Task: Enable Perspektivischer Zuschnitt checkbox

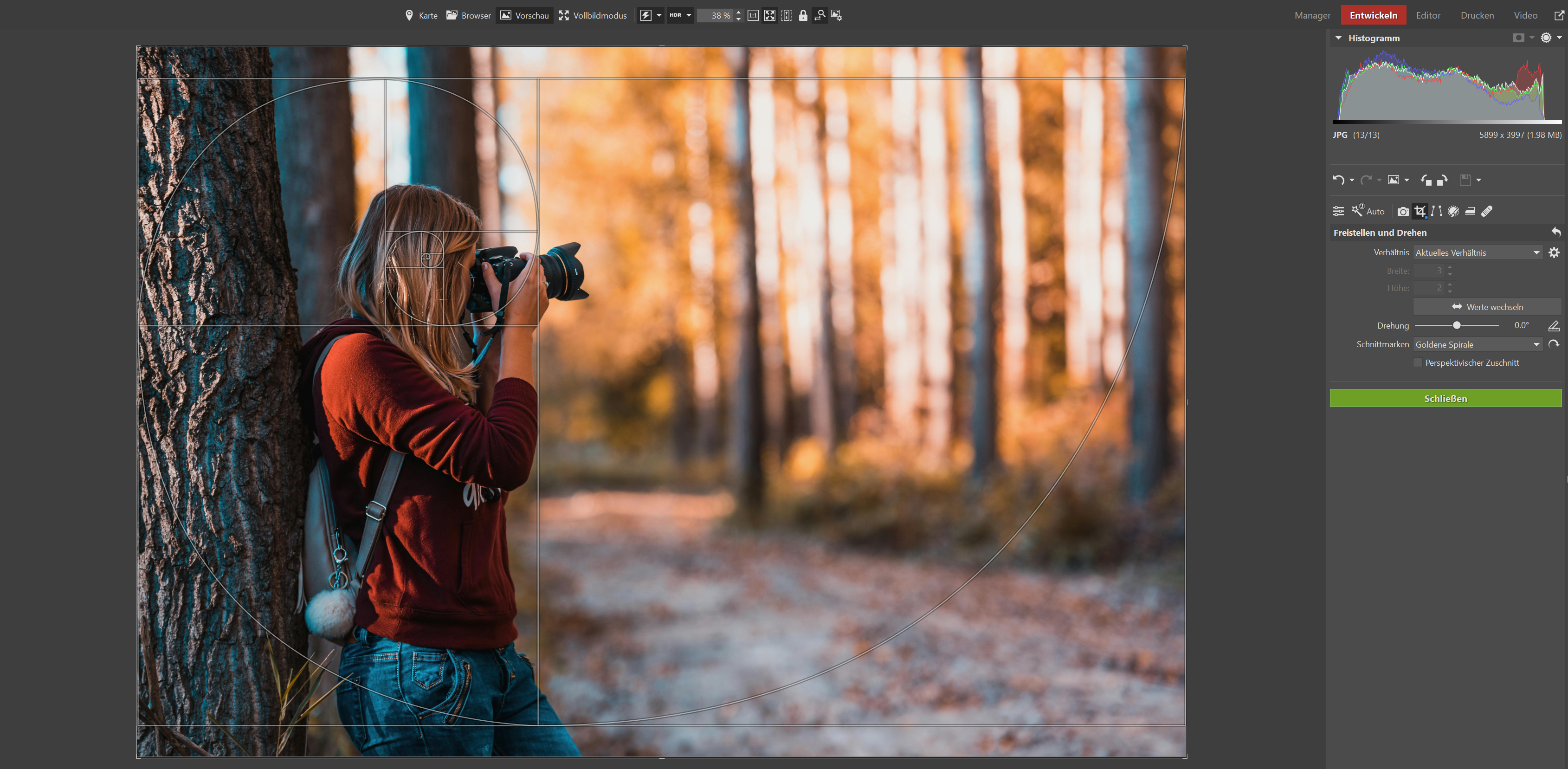Action: click(x=1418, y=363)
